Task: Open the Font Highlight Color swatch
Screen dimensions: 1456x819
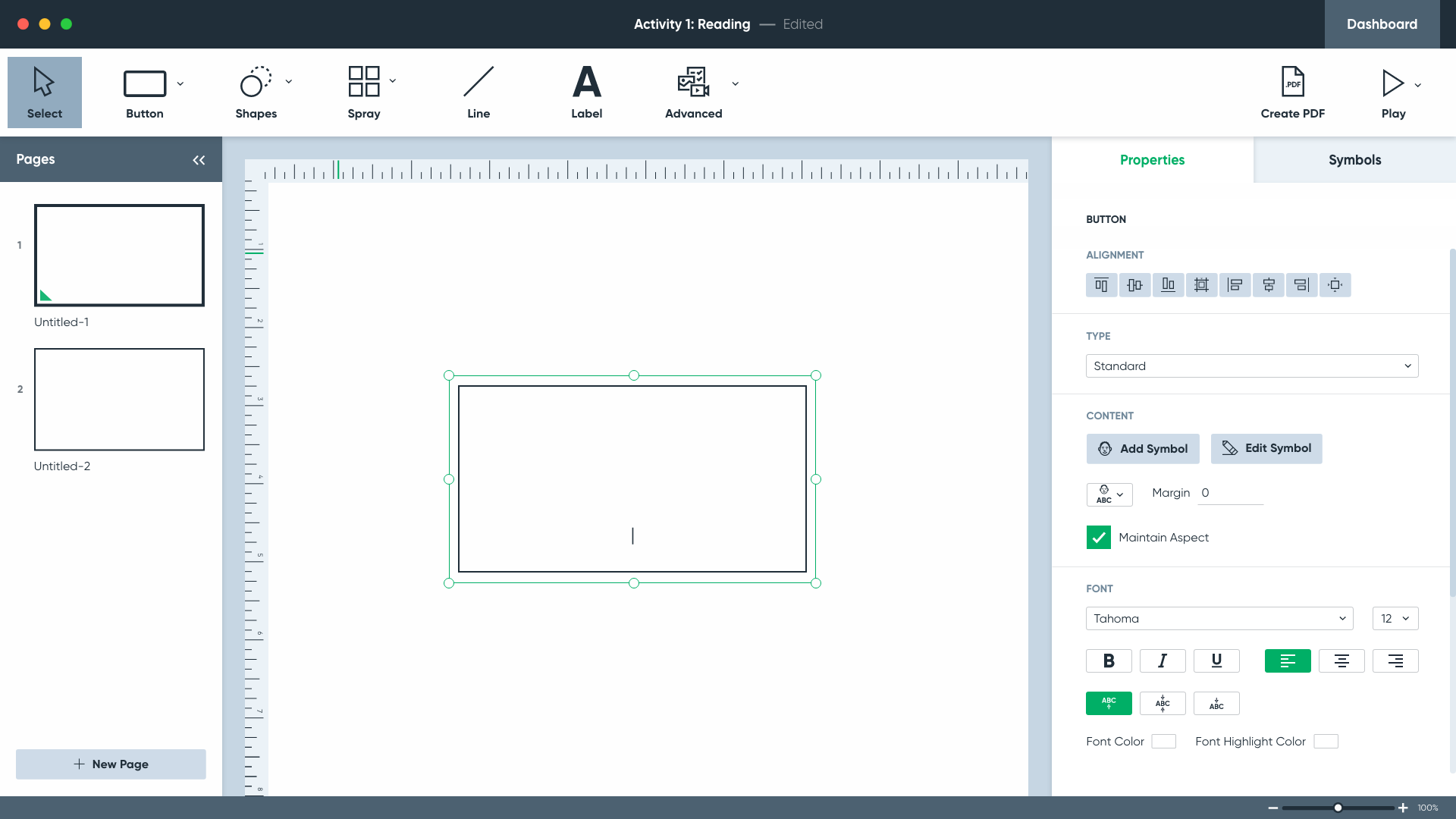Action: (x=1326, y=742)
